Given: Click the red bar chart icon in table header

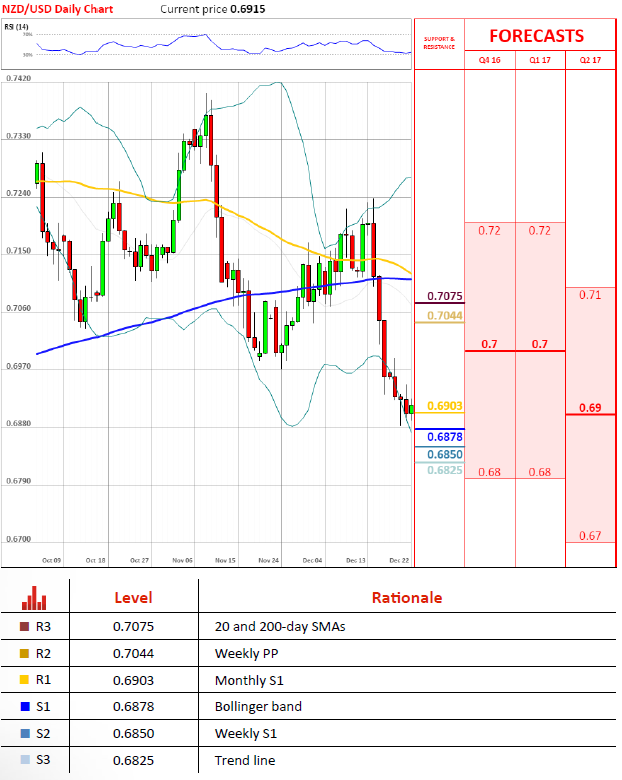Looking at the screenshot, I should [34, 598].
